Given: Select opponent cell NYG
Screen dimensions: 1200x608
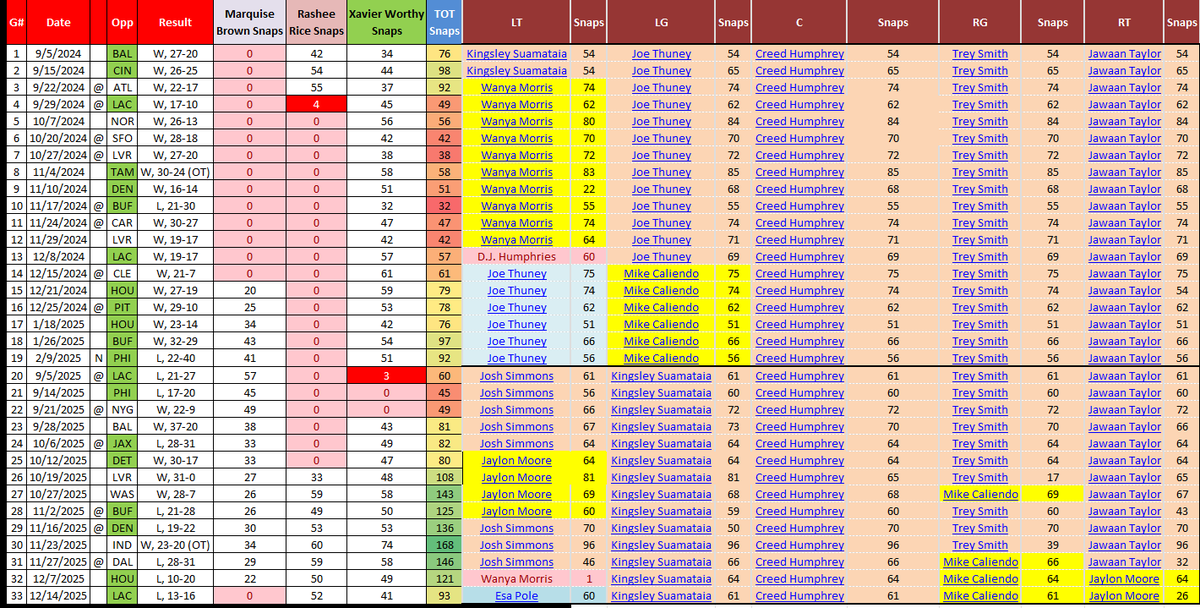Looking at the screenshot, I should point(123,410).
